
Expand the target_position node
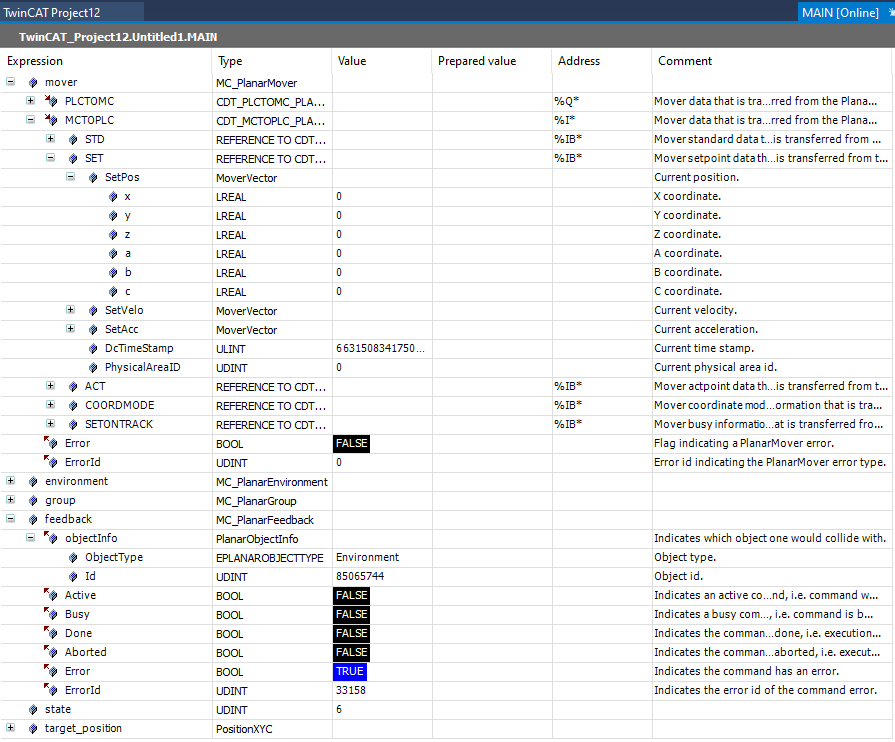[10, 728]
